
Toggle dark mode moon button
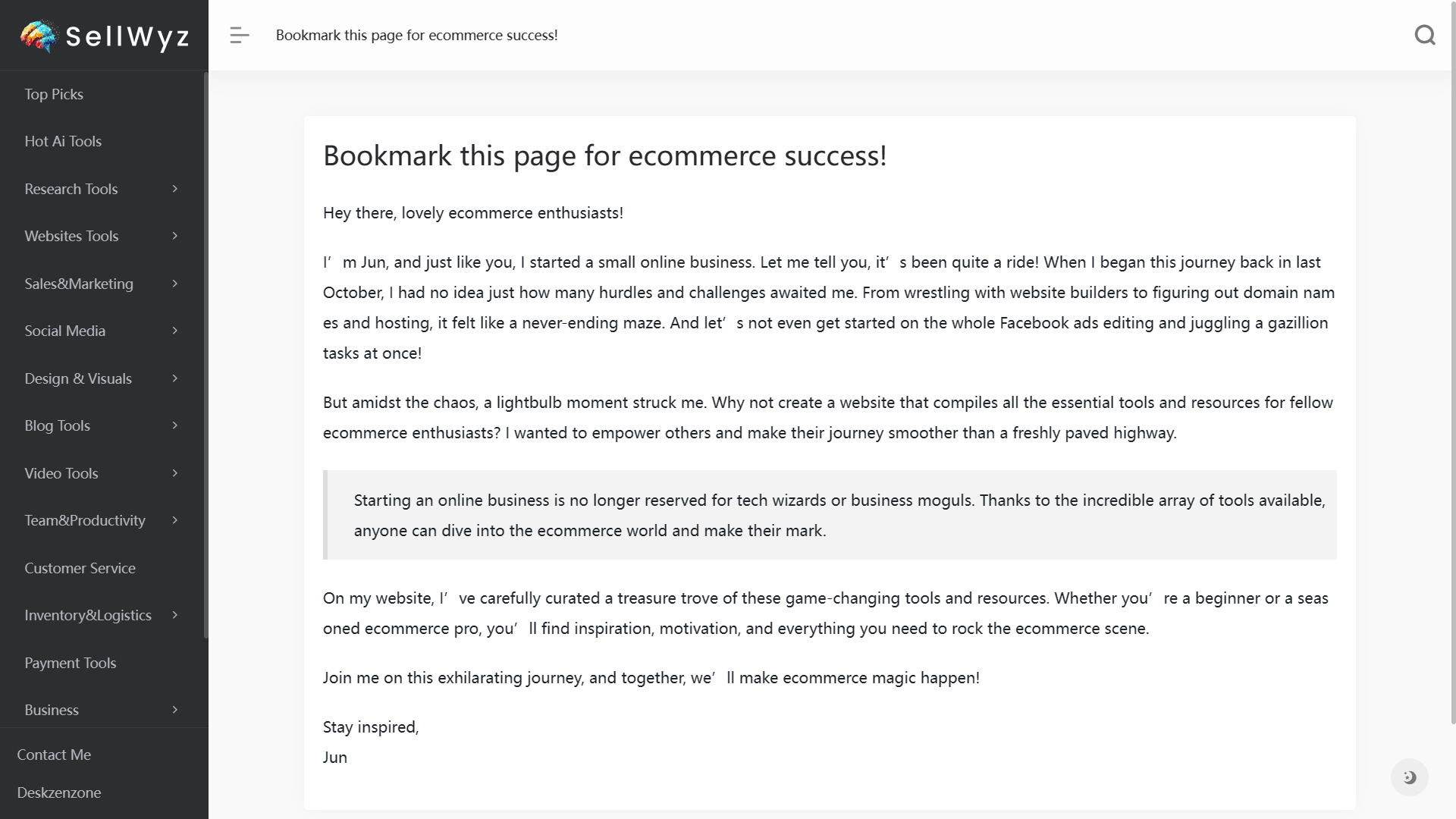pyautogui.click(x=1409, y=777)
